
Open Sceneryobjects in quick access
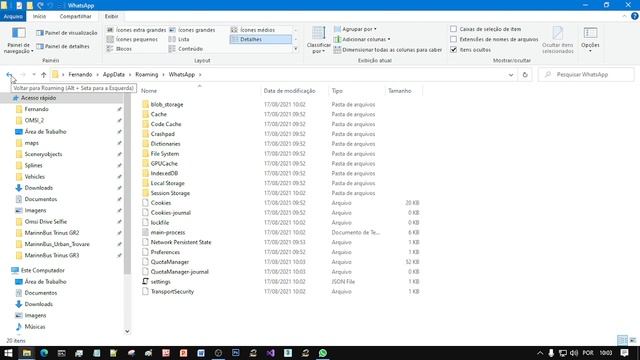(x=43, y=154)
